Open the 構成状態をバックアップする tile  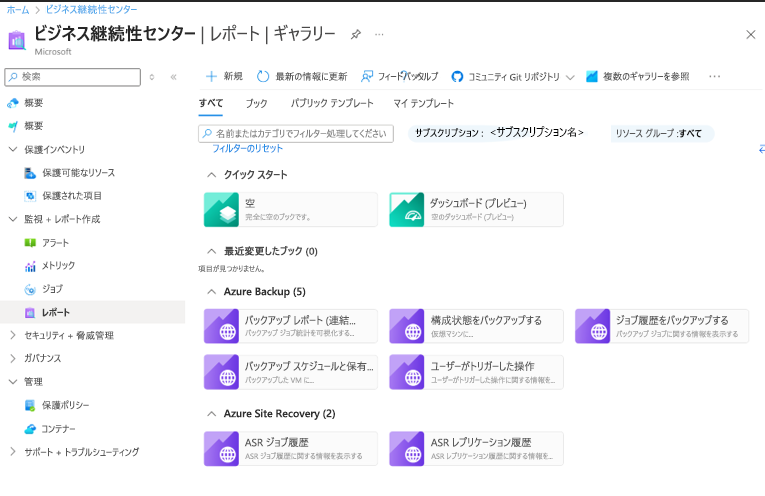[x=476, y=326]
